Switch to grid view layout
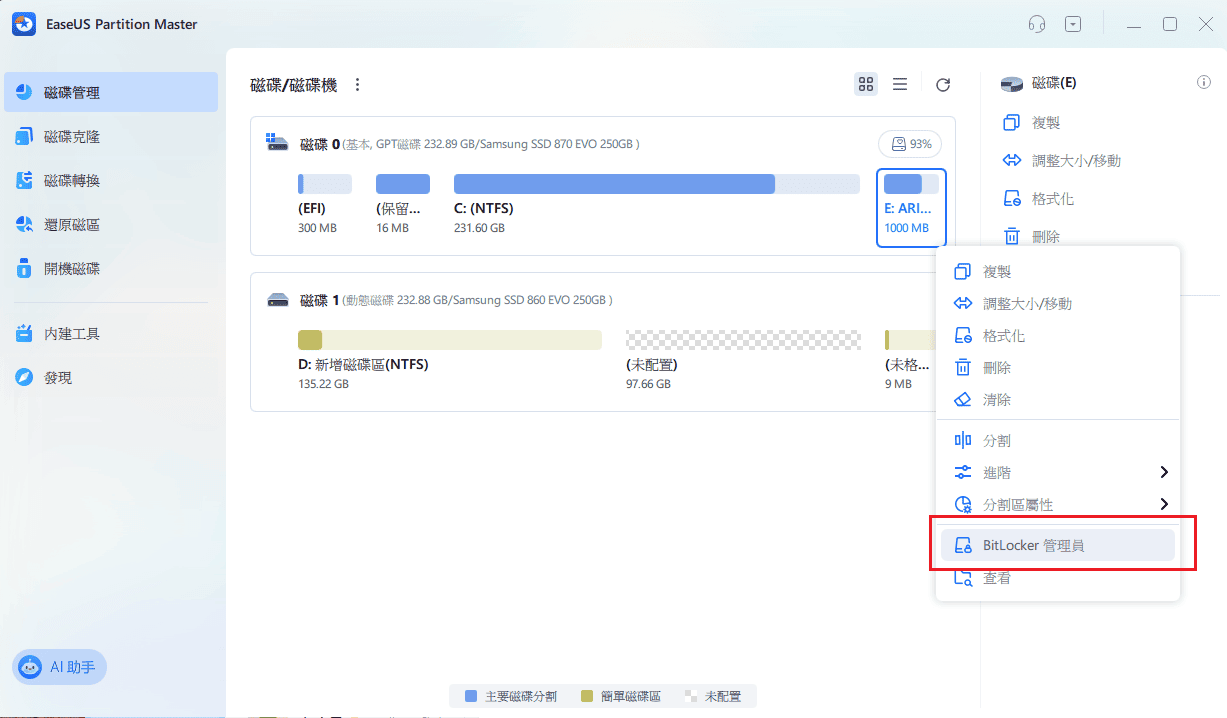This screenshot has width=1227, height=718. (x=865, y=84)
